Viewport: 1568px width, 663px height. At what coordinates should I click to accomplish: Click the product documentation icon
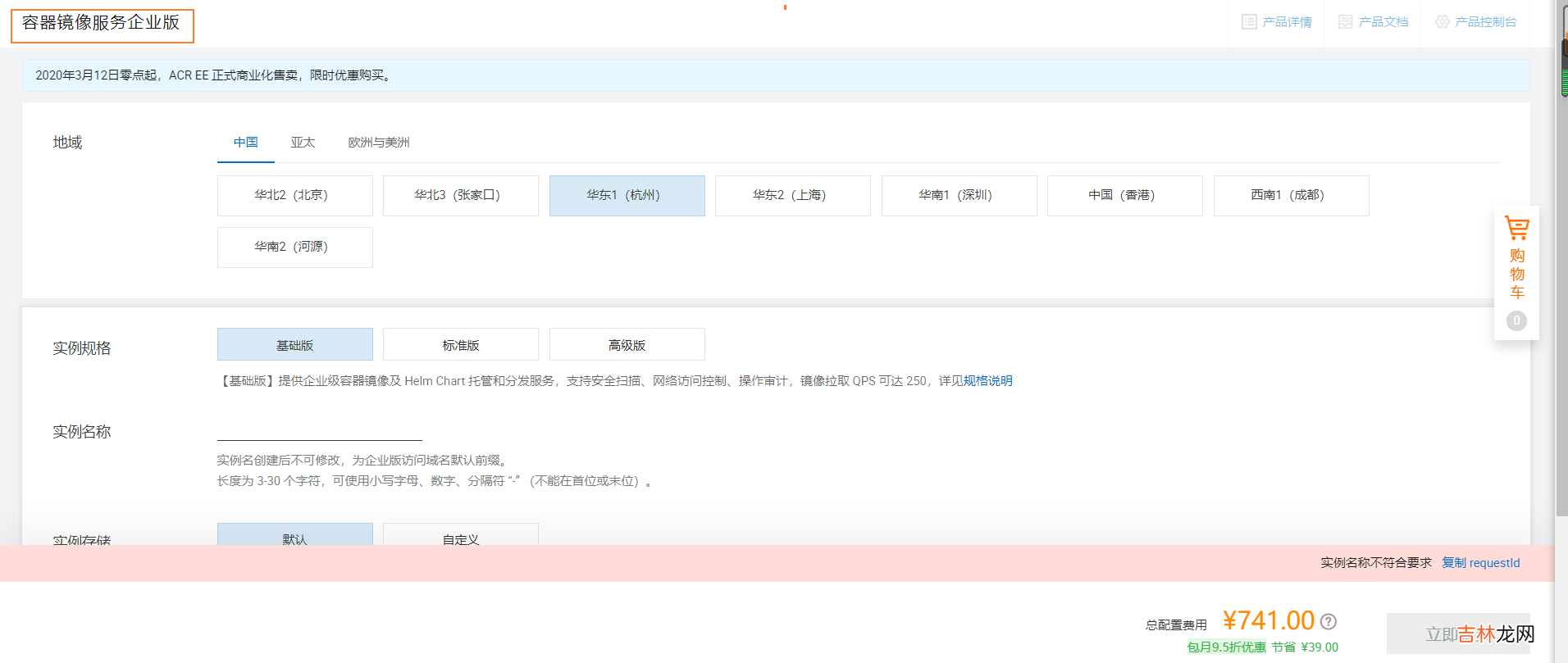1345,22
